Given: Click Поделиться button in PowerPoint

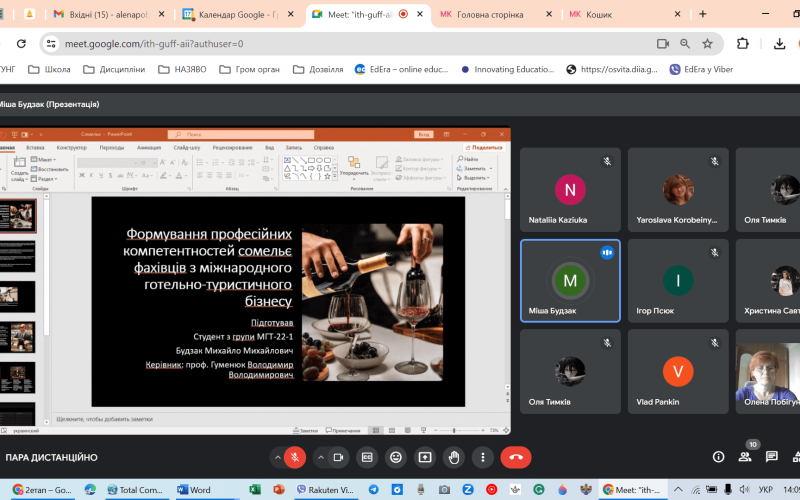Looking at the screenshot, I should 484,147.
